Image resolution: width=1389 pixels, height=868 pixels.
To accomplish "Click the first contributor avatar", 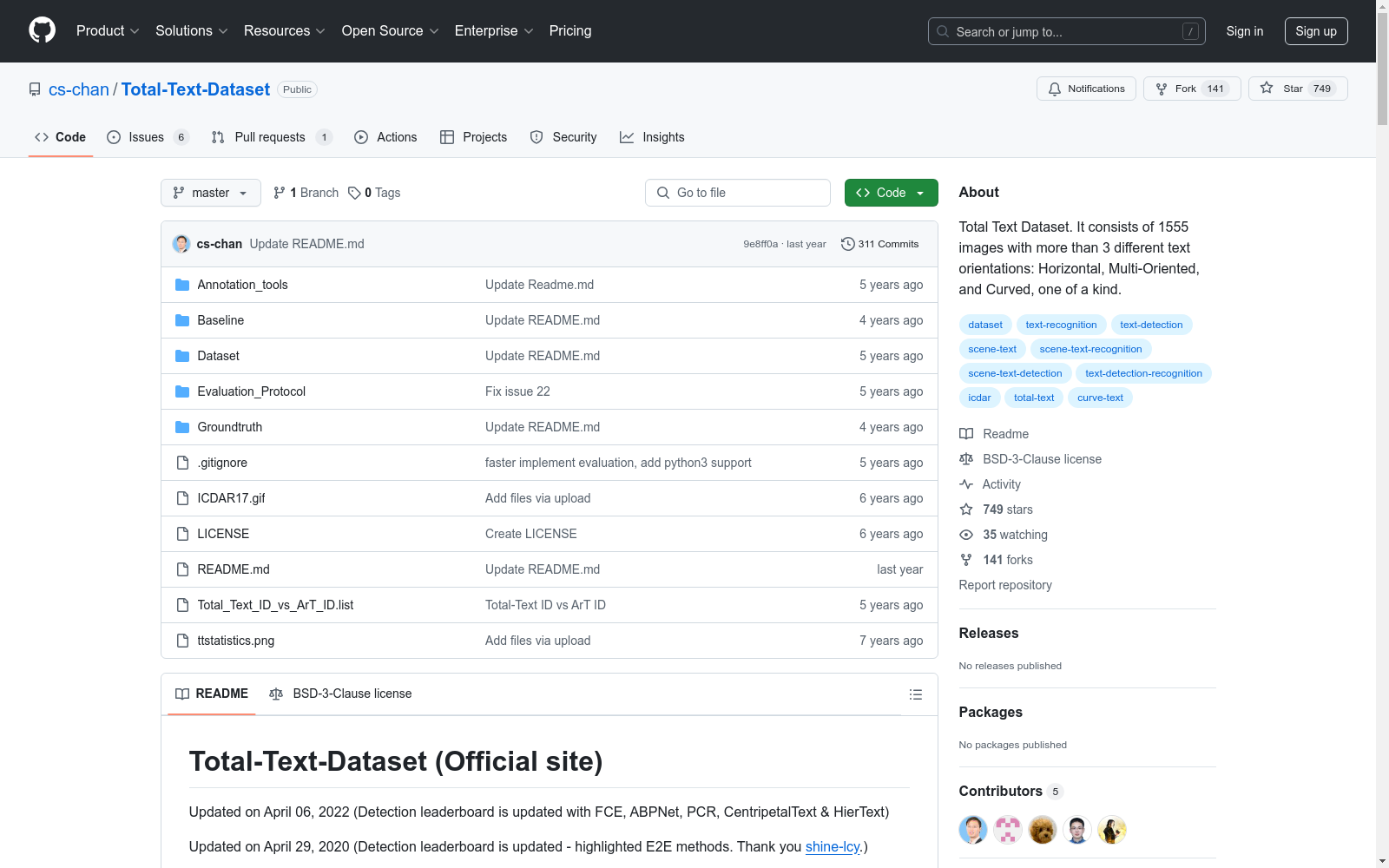I will point(973,830).
